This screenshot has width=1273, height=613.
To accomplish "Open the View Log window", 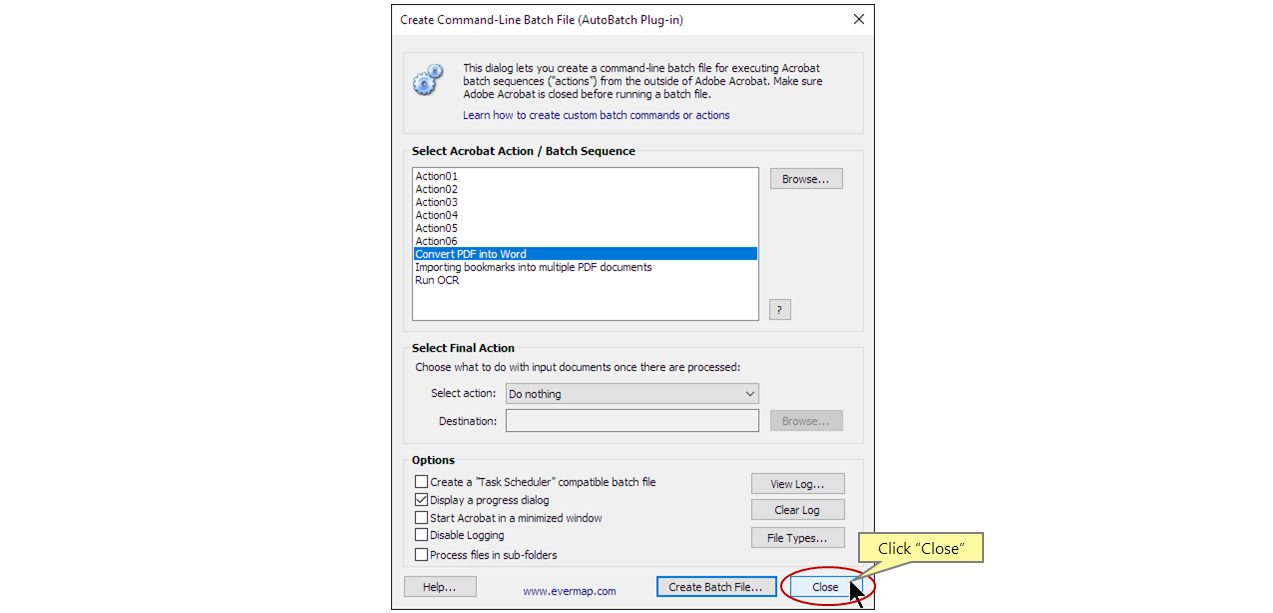I will pos(797,483).
